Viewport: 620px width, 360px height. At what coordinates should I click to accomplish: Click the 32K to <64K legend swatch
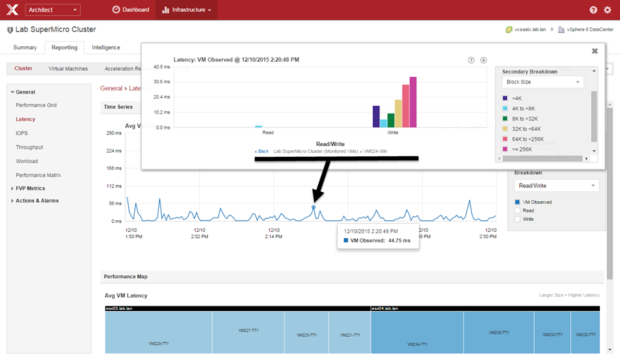505,129
